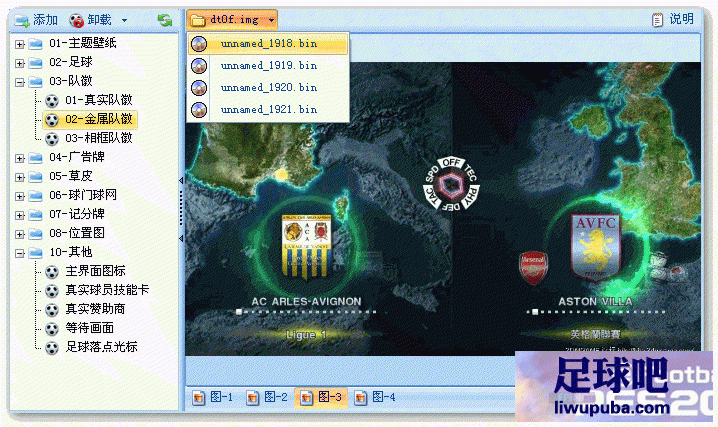
Task: Select the 01-真实队徽 item
Action: point(98,100)
